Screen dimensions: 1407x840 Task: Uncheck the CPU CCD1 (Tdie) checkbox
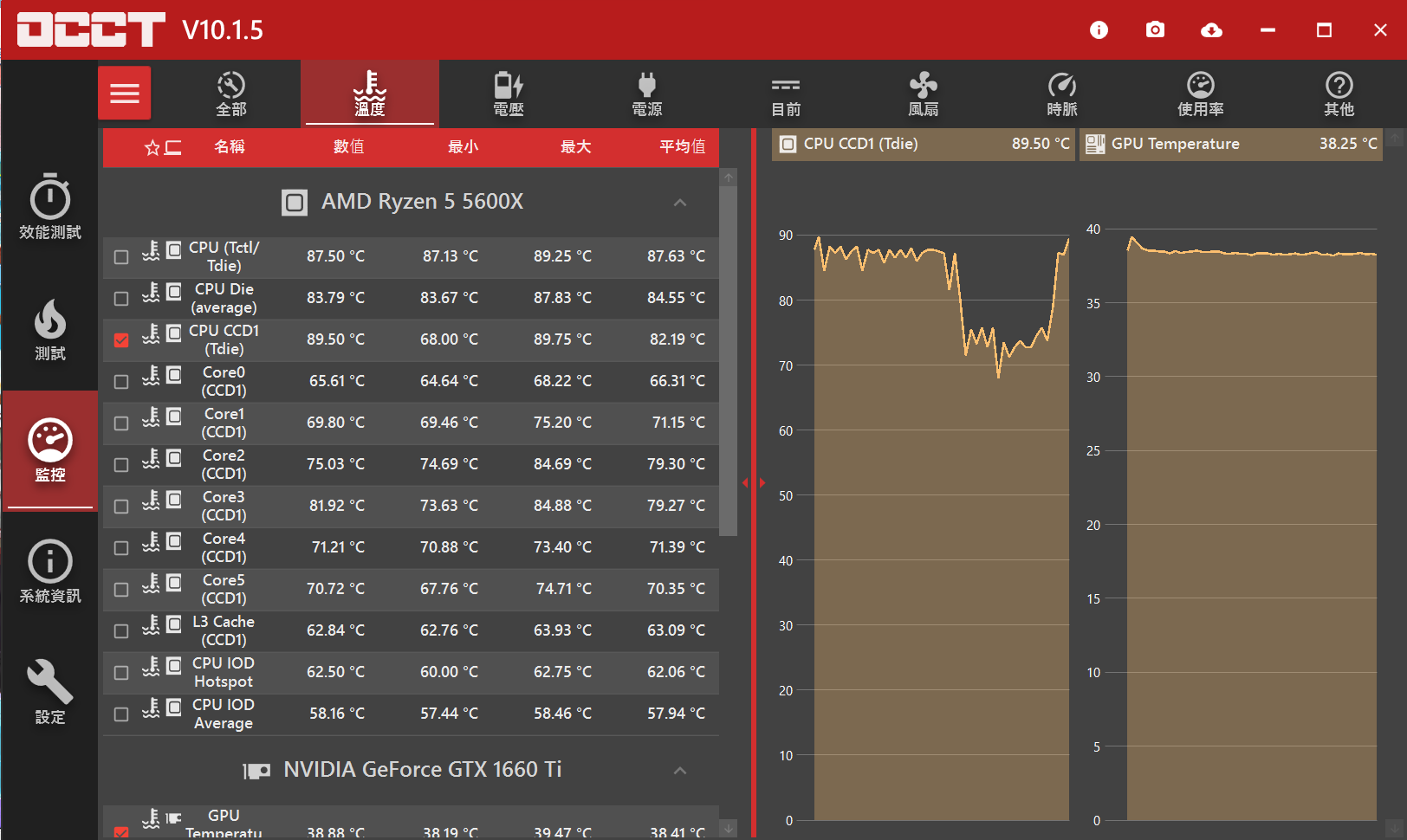121,340
